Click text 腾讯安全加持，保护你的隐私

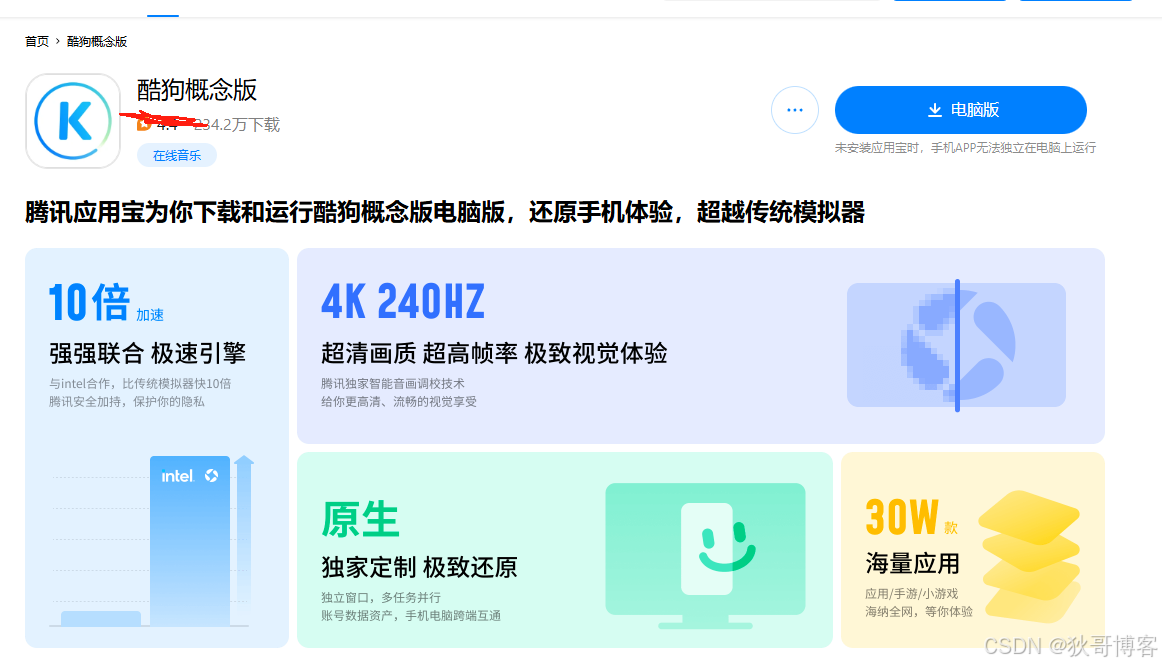point(127,402)
